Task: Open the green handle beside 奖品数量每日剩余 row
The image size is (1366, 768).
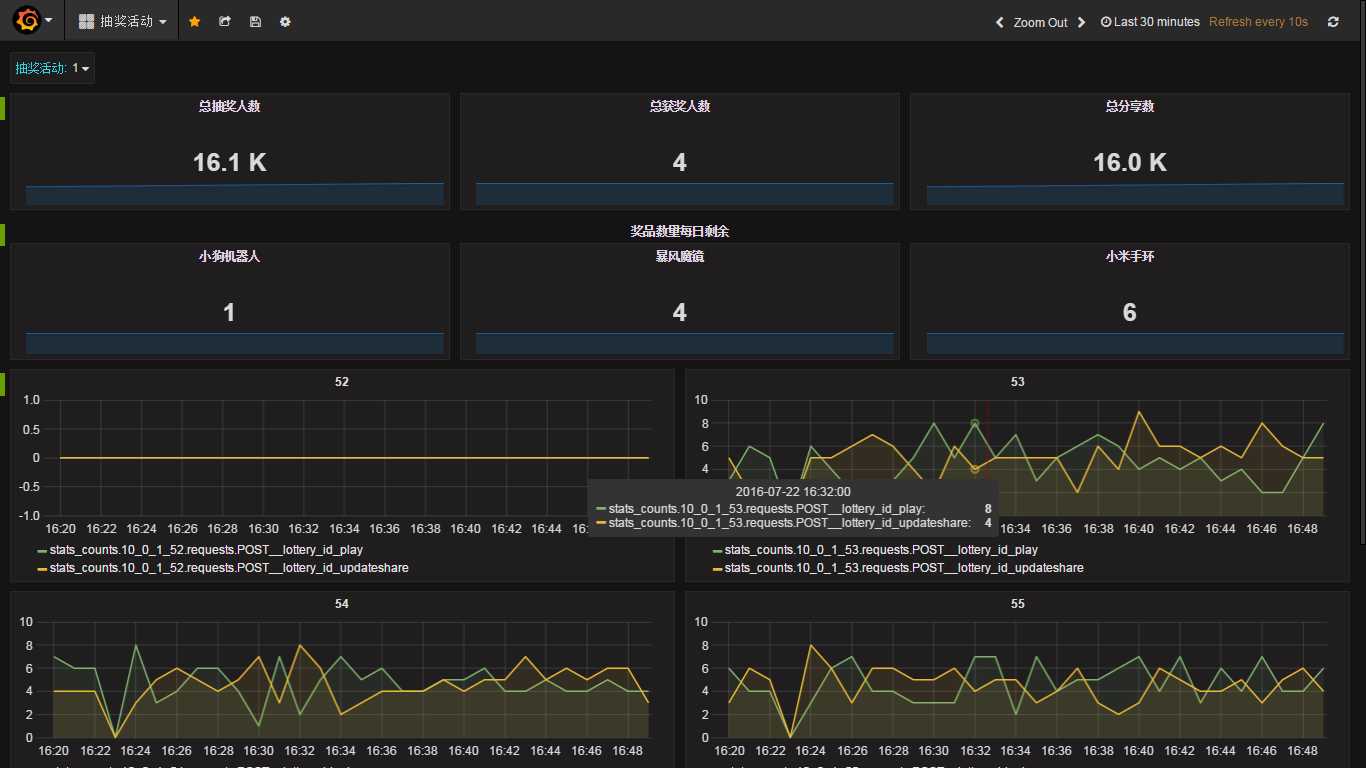Action: tap(3, 234)
